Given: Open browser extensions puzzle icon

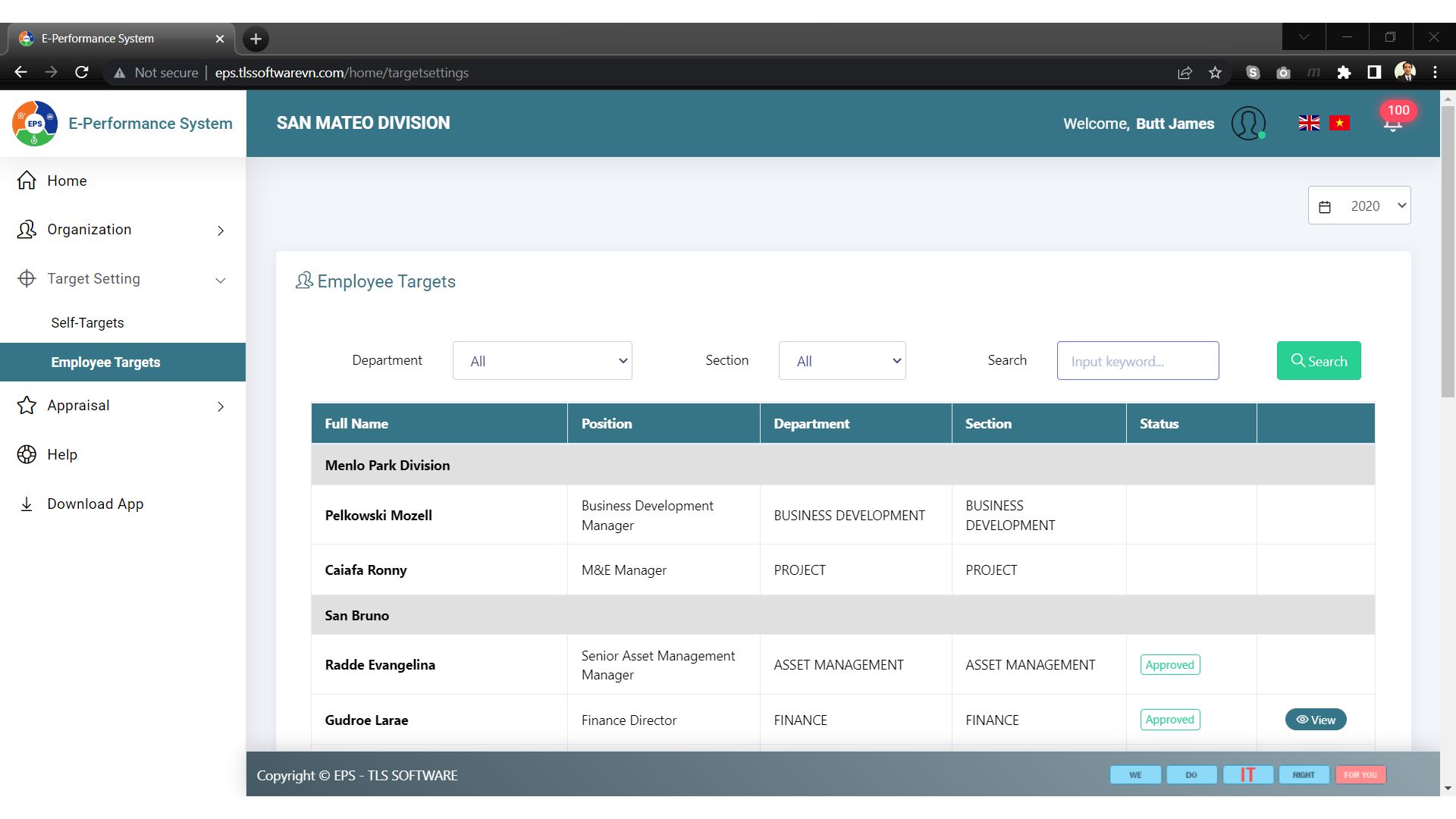Looking at the screenshot, I should tap(1344, 73).
